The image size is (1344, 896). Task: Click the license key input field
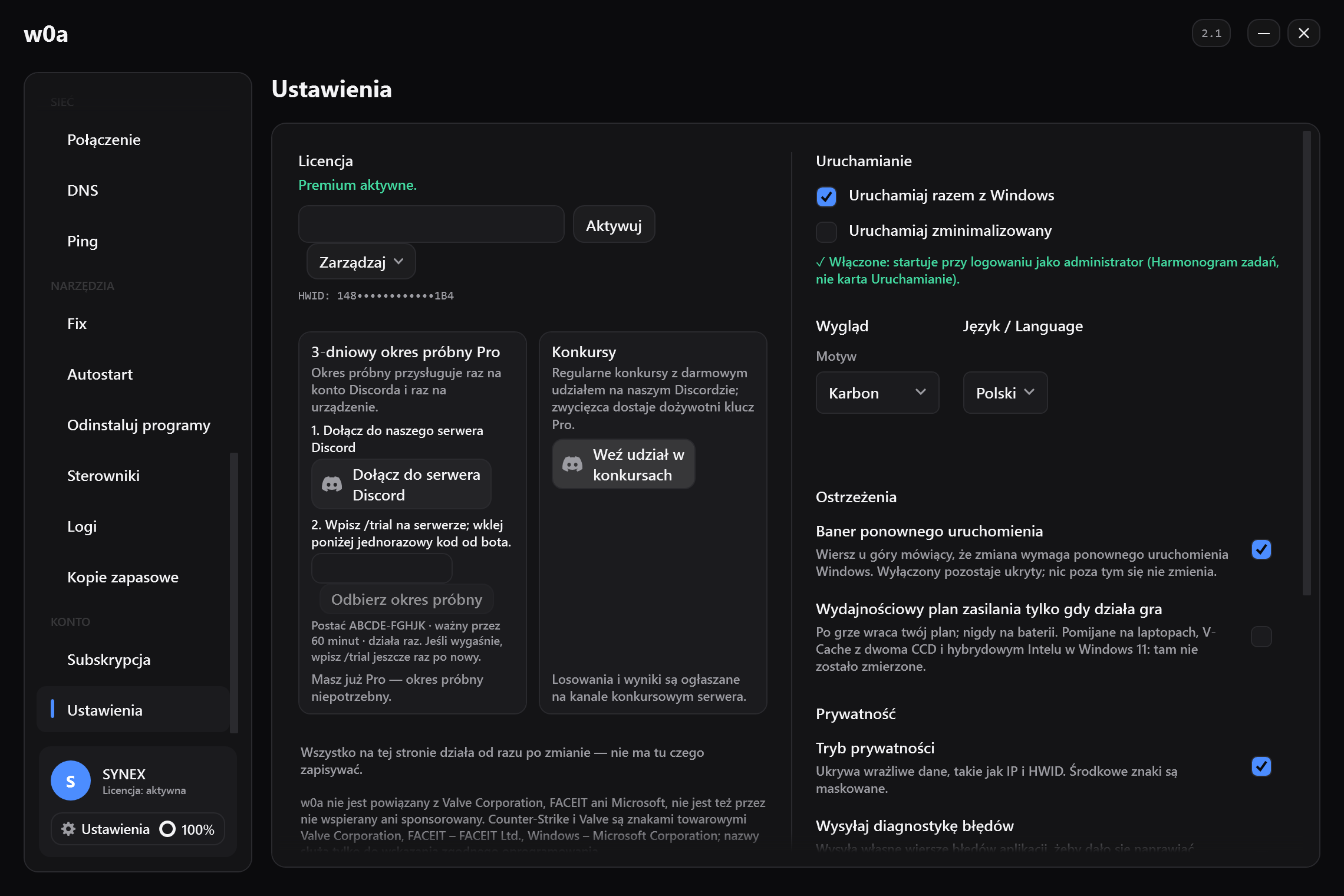click(x=431, y=225)
